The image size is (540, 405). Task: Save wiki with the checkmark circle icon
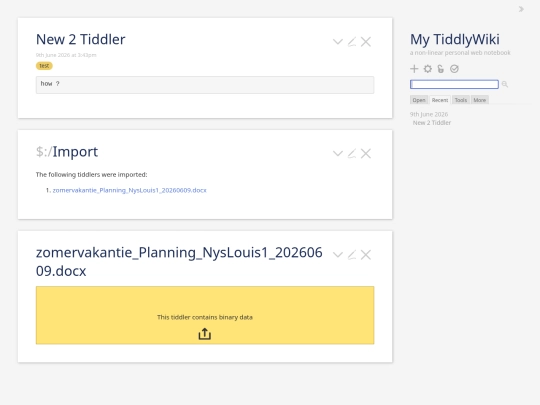(x=454, y=69)
